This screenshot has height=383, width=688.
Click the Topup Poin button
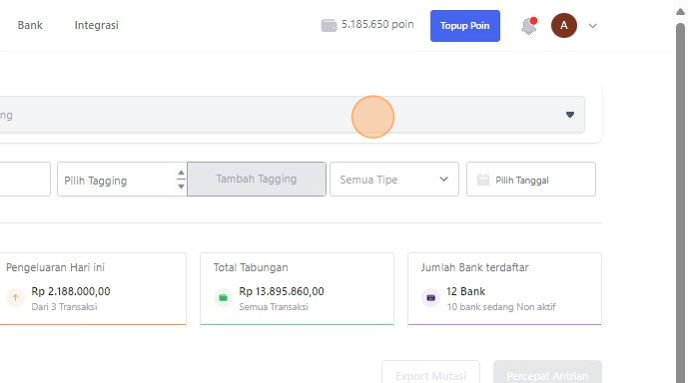tap(465, 26)
